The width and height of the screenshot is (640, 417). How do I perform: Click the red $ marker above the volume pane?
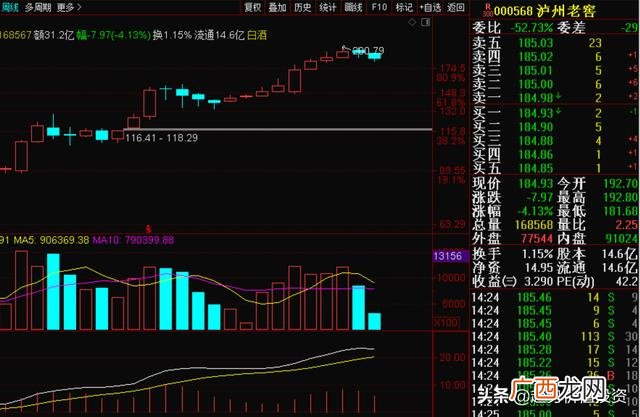[148, 229]
